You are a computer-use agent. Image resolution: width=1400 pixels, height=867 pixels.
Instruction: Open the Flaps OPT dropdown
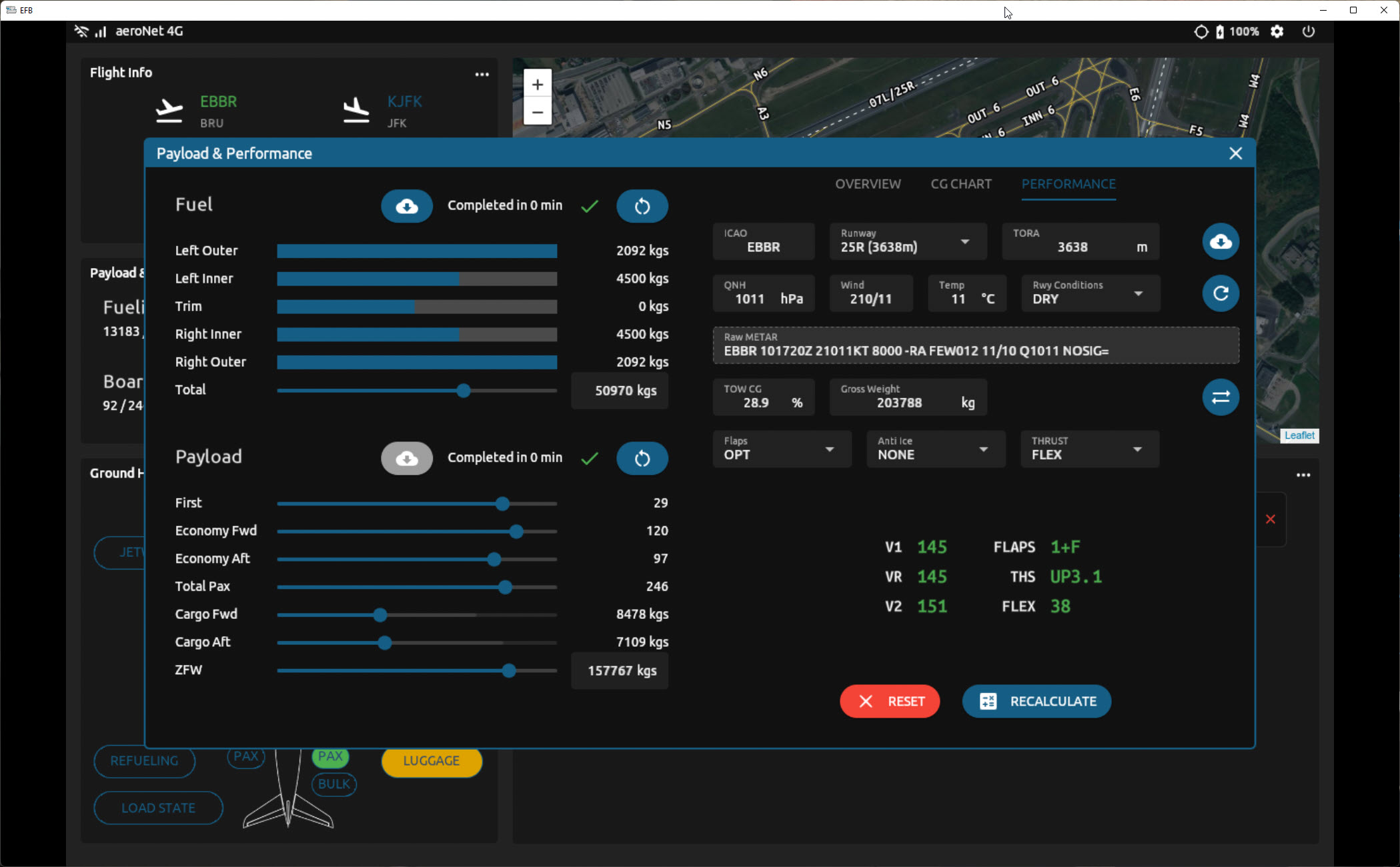(830, 449)
